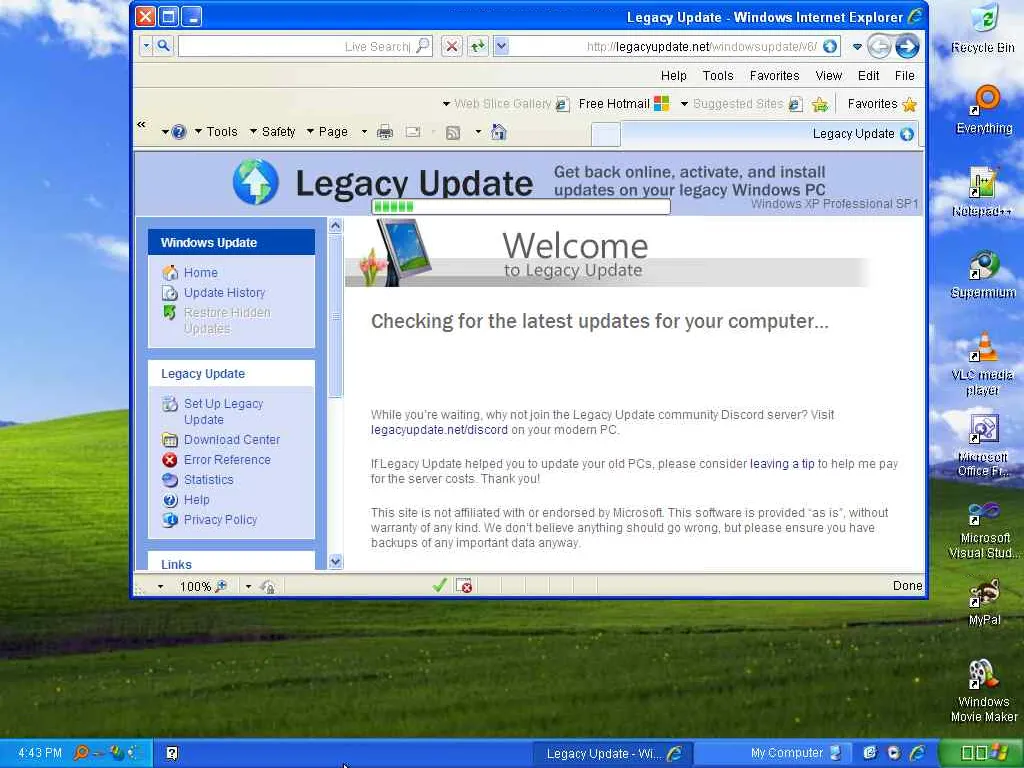Viewport: 1024px width, 768px height.
Task: Expand the command bar overflow chevron
Action: pyautogui.click(x=141, y=124)
